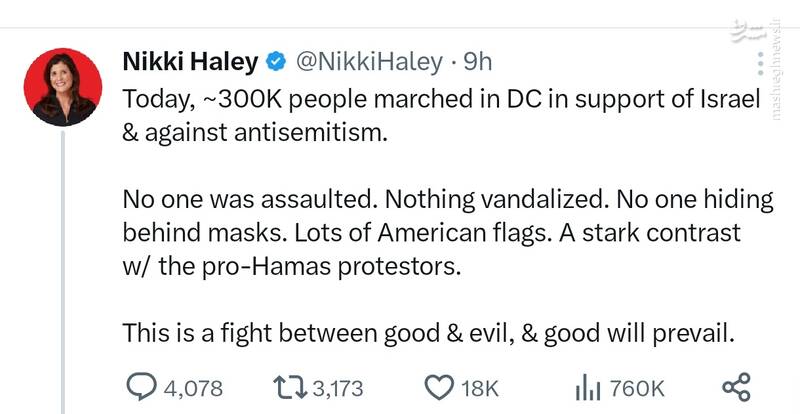The image size is (800, 414).
Task: Click the 9h timestamp of the tweet
Action: (477, 63)
